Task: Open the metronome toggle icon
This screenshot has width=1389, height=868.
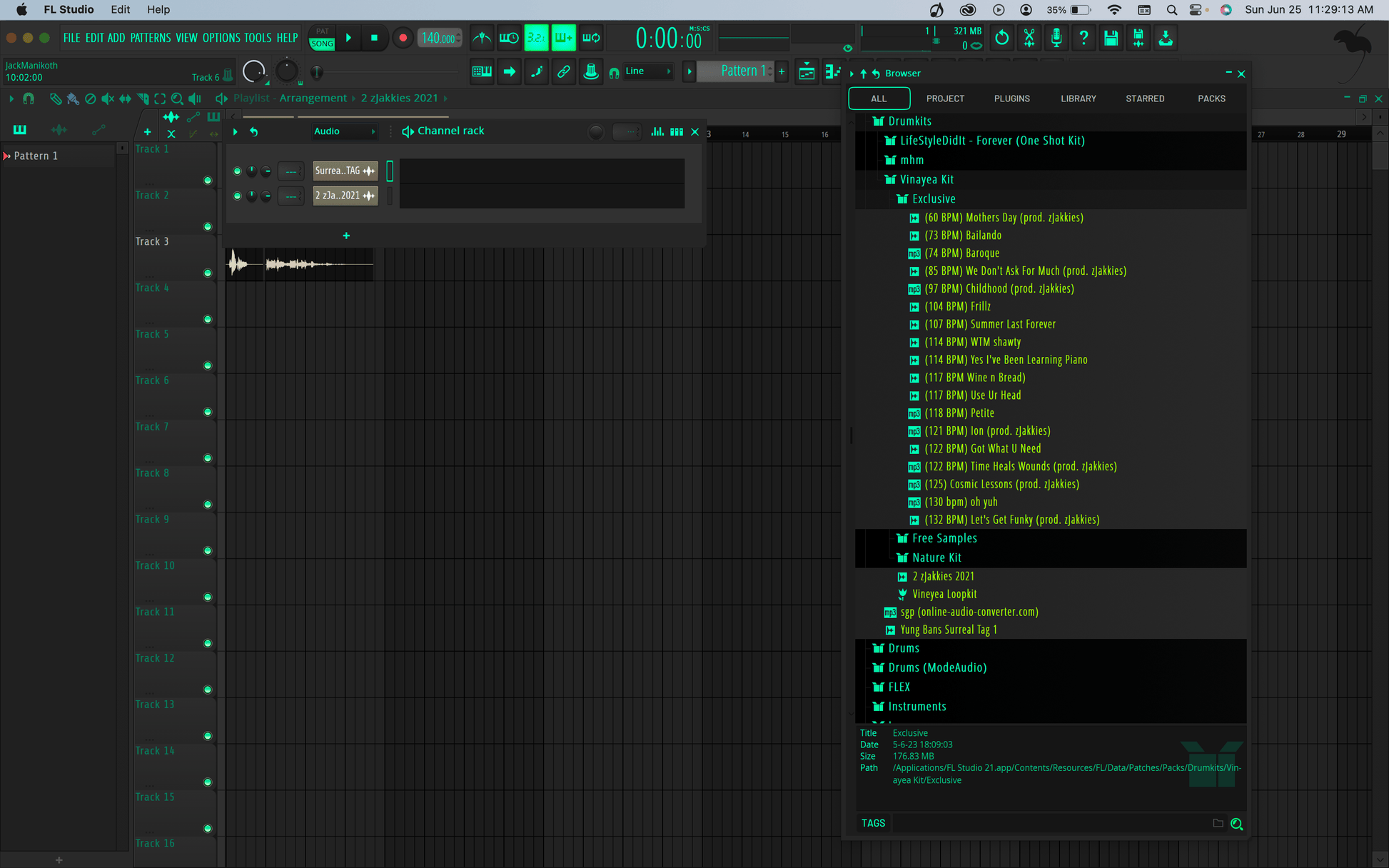Action: point(482,38)
